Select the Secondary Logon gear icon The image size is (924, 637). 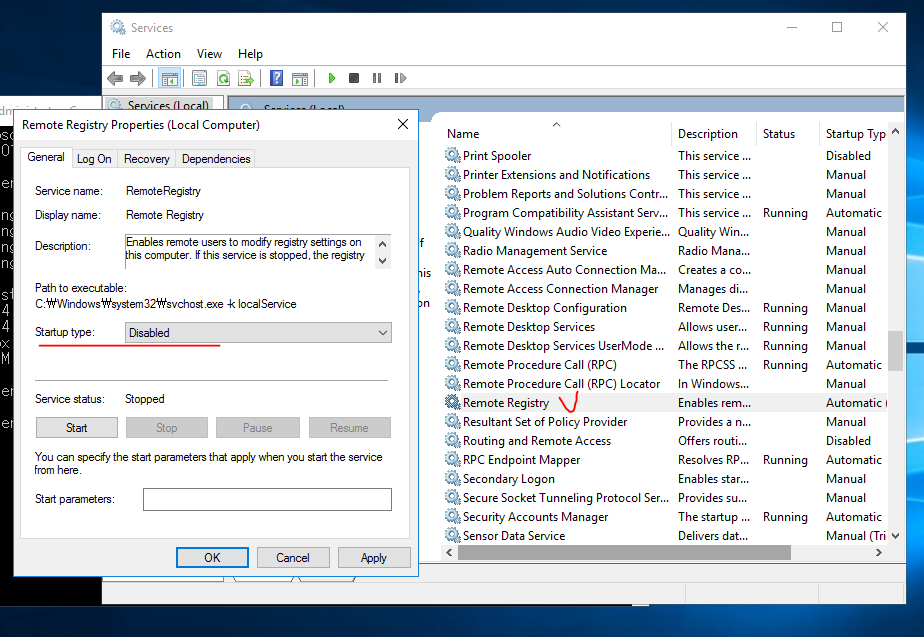[452, 478]
